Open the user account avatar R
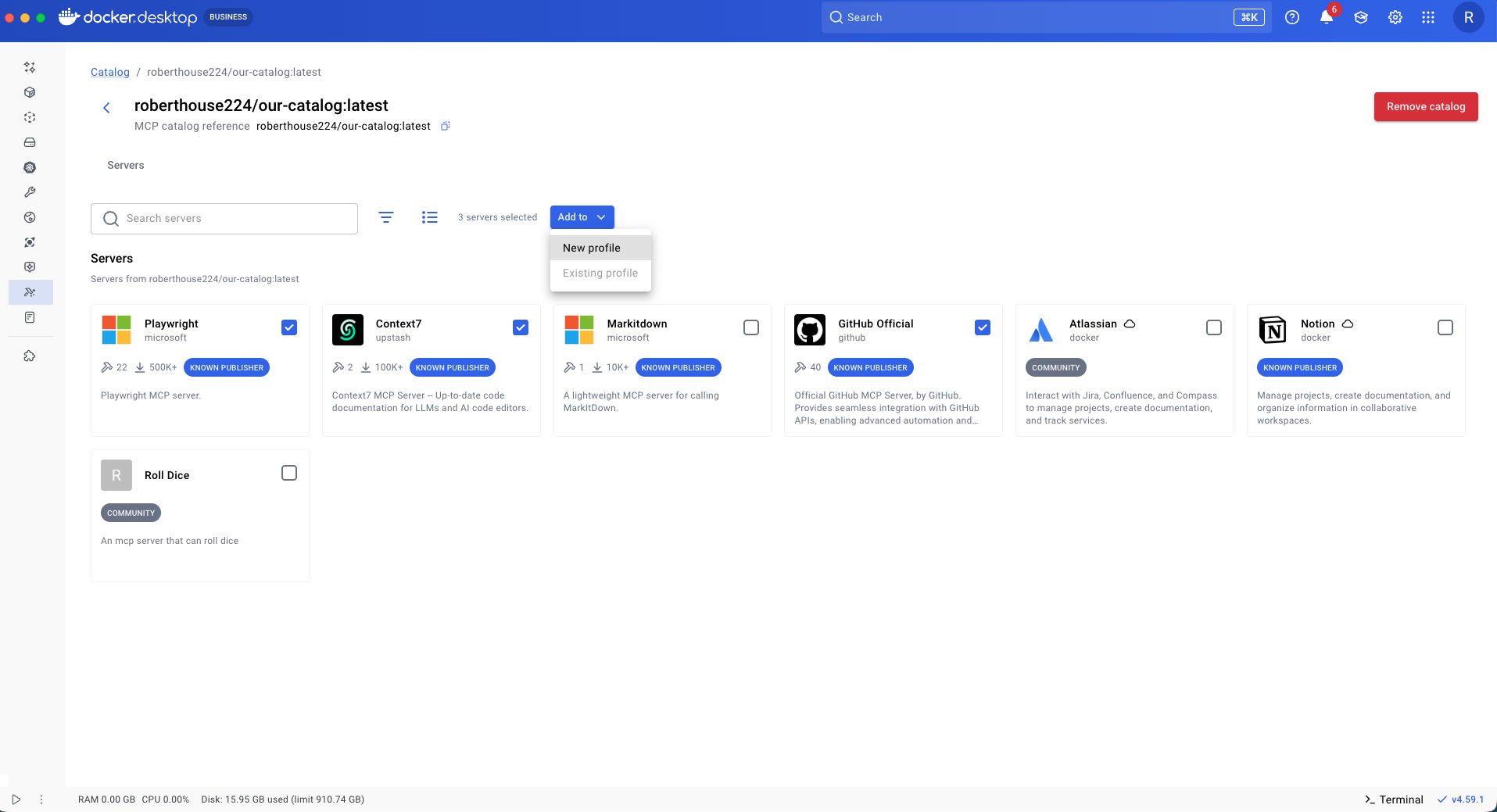 pyautogui.click(x=1469, y=17)
